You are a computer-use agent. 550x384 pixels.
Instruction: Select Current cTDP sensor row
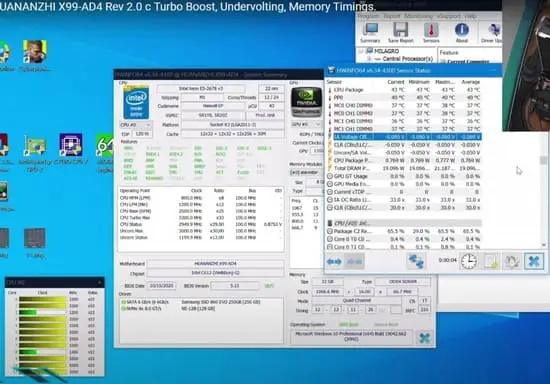coord(403,192)
